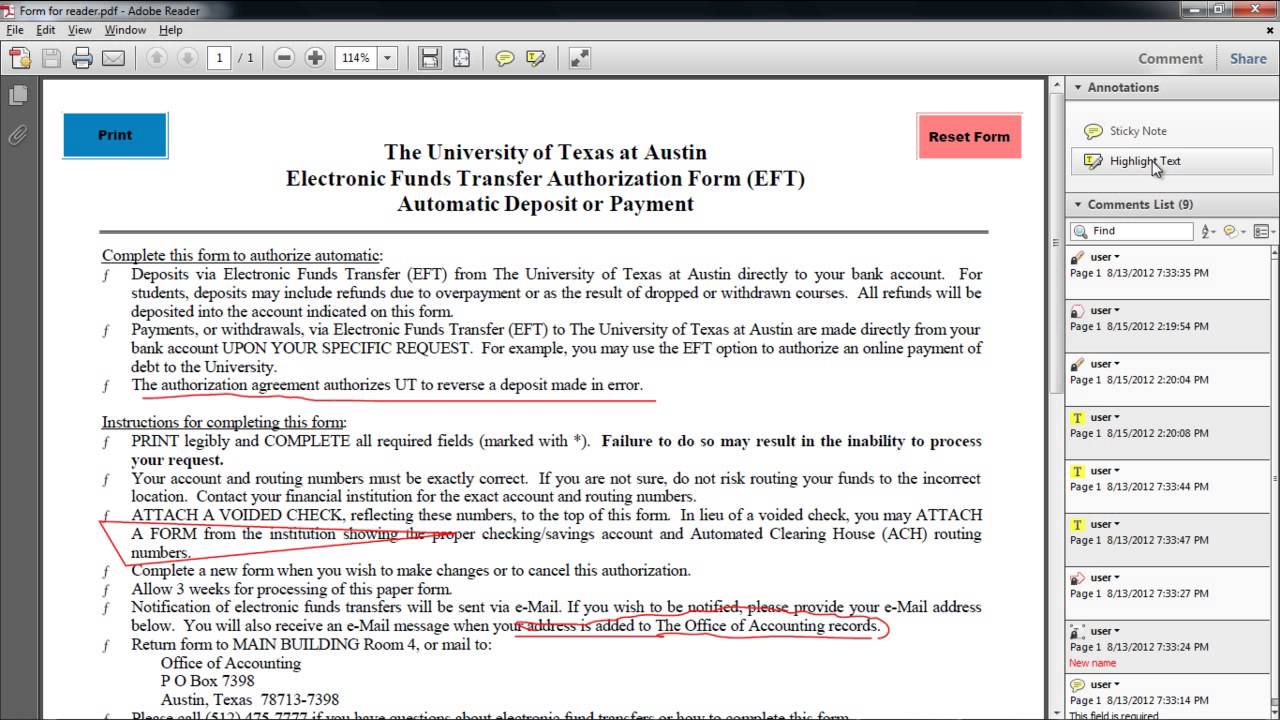Click the red 'New name' comment text
1280x720 pixels.
tap(1092, 663)
